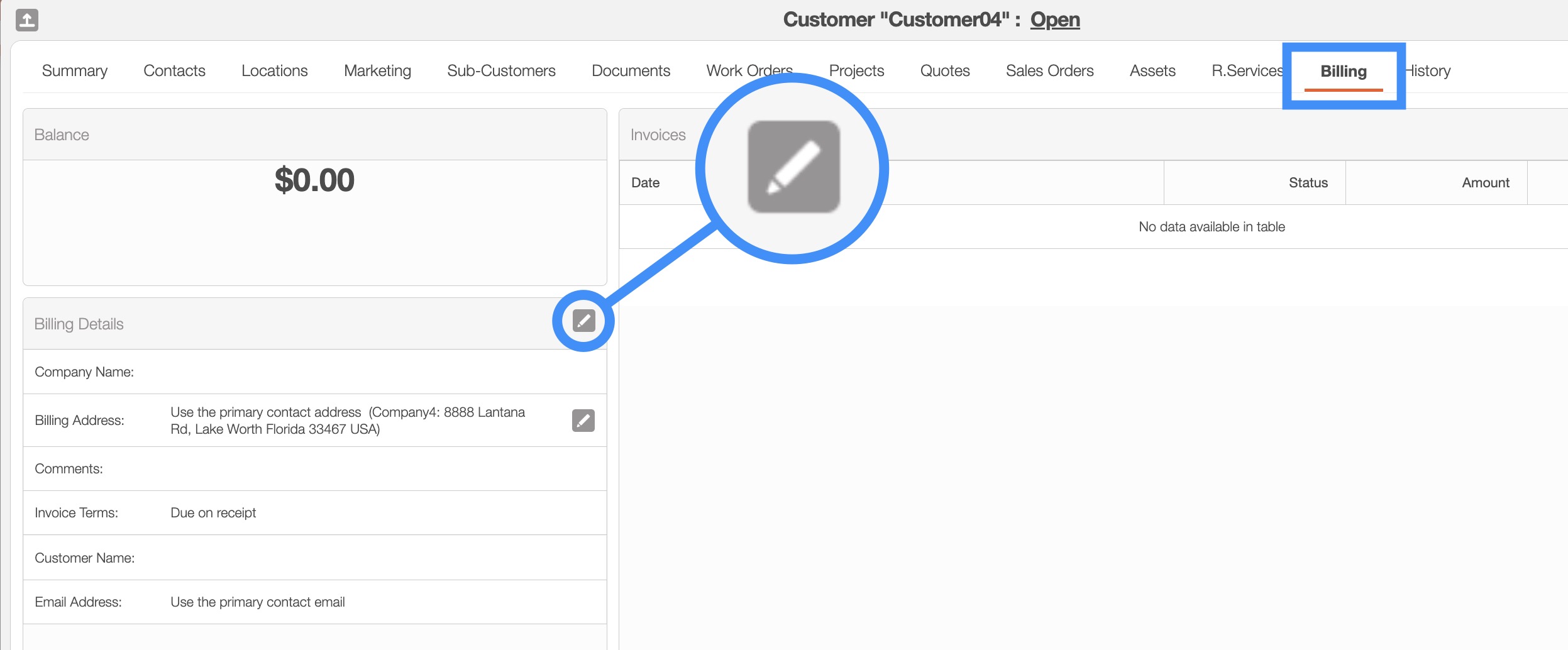Viewport: 1568px width, 650px height.
Task: Sort invoices by the Date column header
Action: point(645,183)
